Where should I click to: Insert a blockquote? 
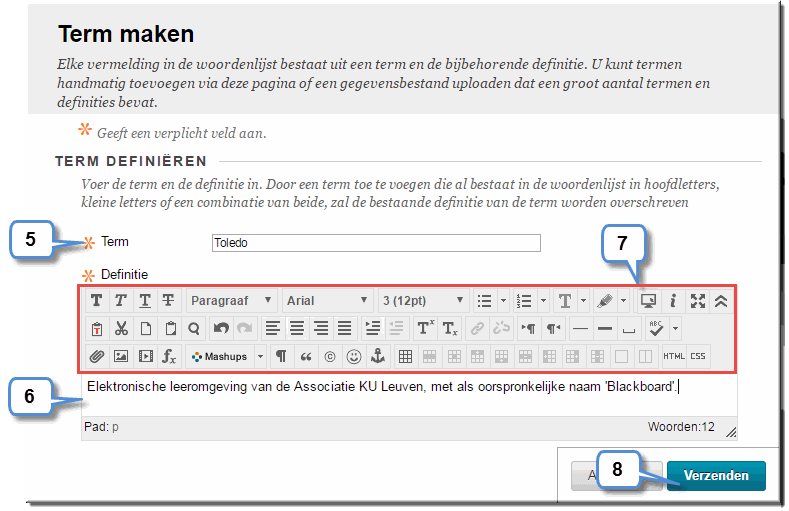[x=305, y=357]
